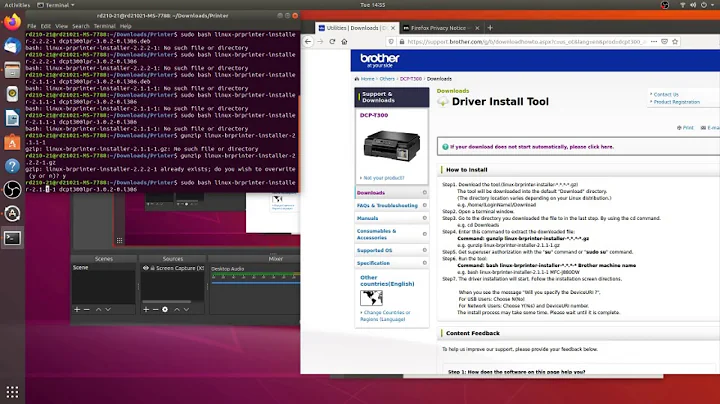Add a source in OBS Sources panel

[x=146, y=309]
